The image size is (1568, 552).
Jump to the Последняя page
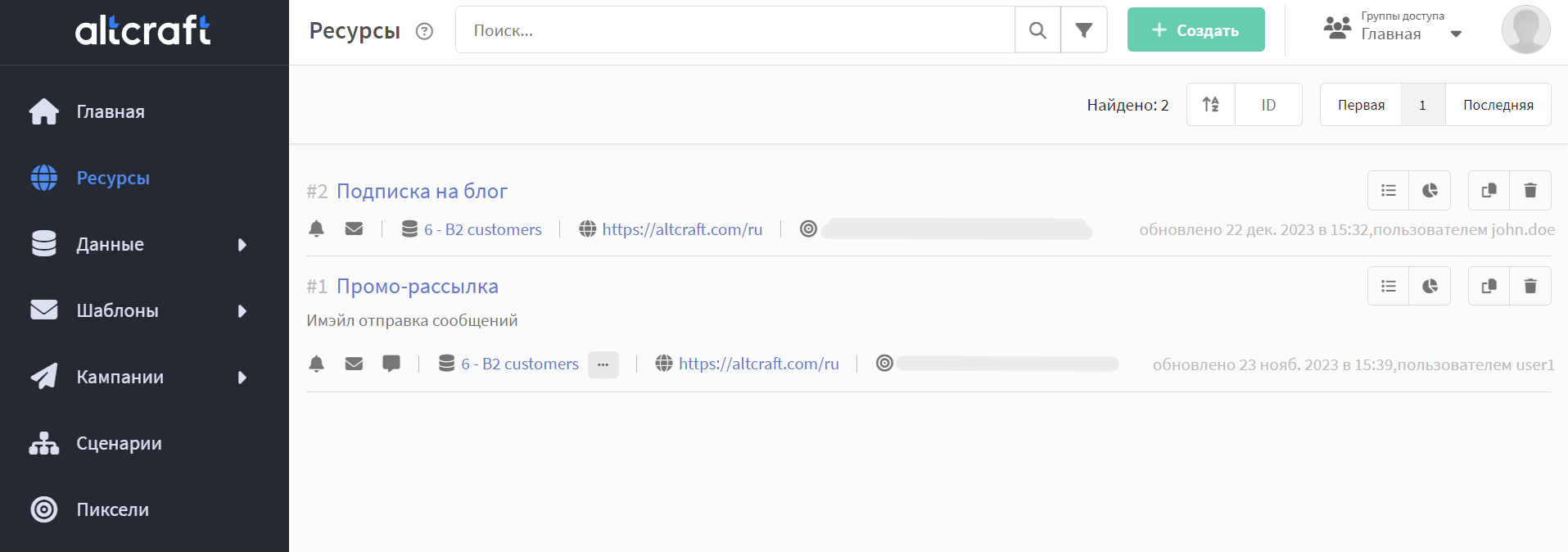point(1498,105)
